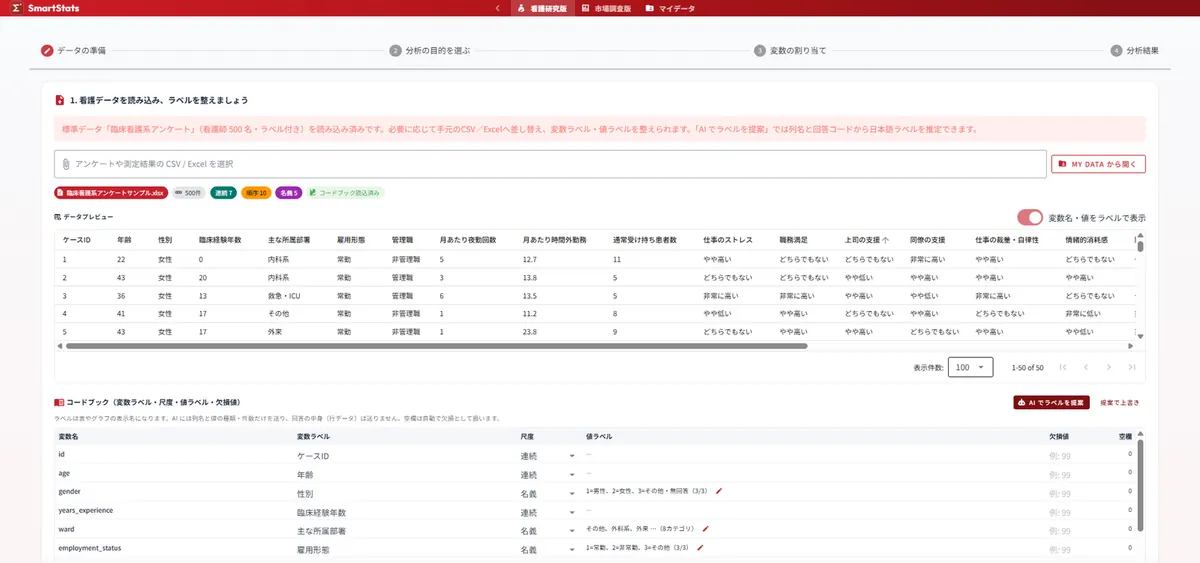Click the 23.8 overtime value cell

(x=530, y=331)
